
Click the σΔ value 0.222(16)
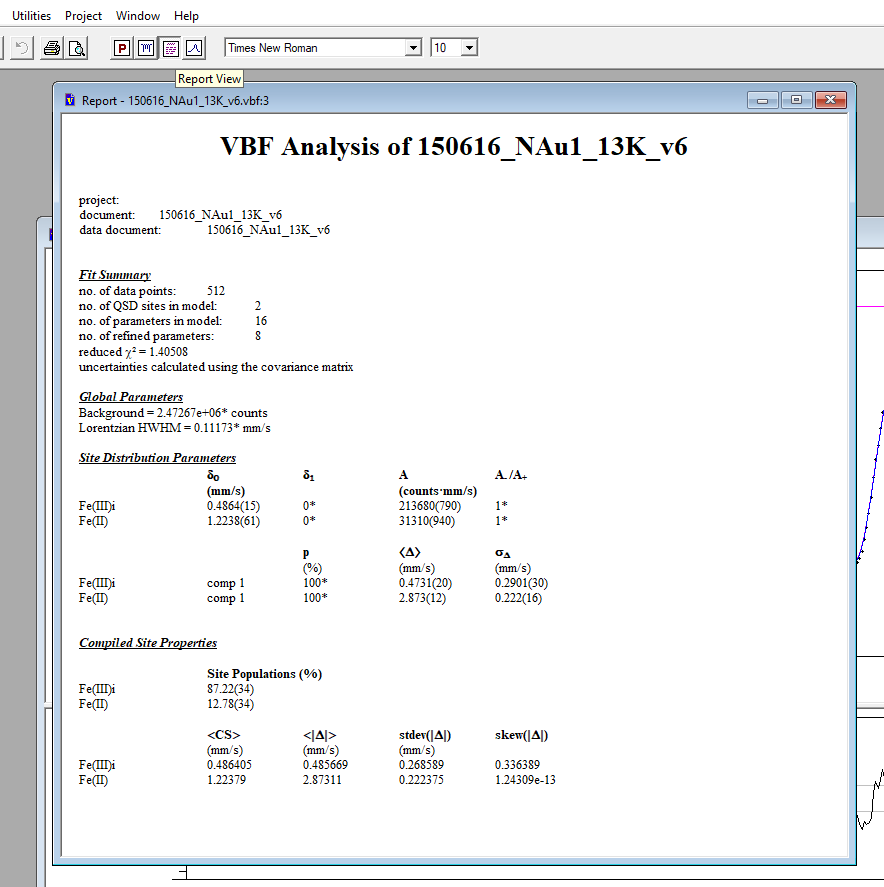(518, 598)
